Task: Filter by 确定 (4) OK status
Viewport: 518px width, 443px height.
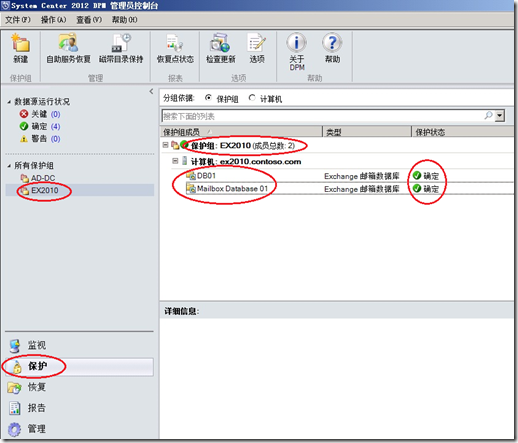Action: click(40, 126)
